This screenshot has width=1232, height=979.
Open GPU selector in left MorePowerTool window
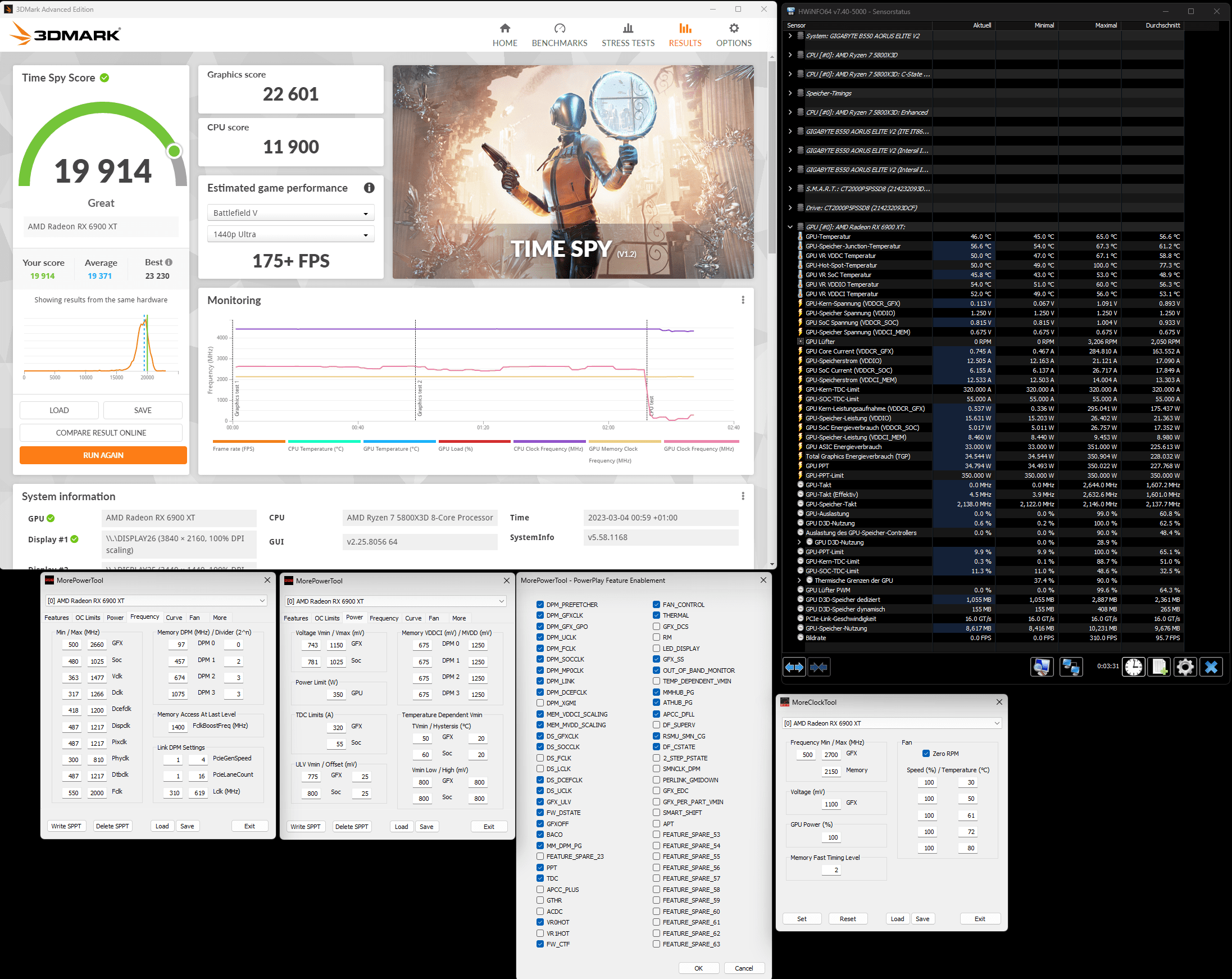[156, 601]
